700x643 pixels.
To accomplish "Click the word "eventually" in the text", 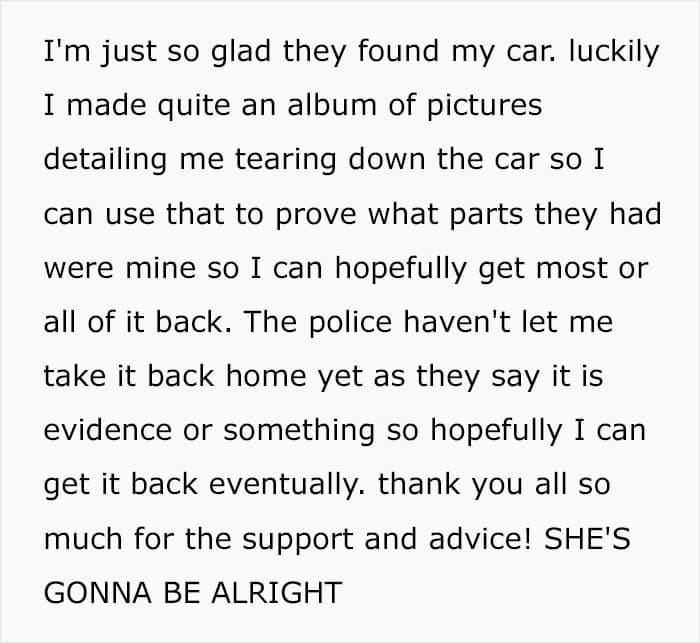I will pos(287,485).
